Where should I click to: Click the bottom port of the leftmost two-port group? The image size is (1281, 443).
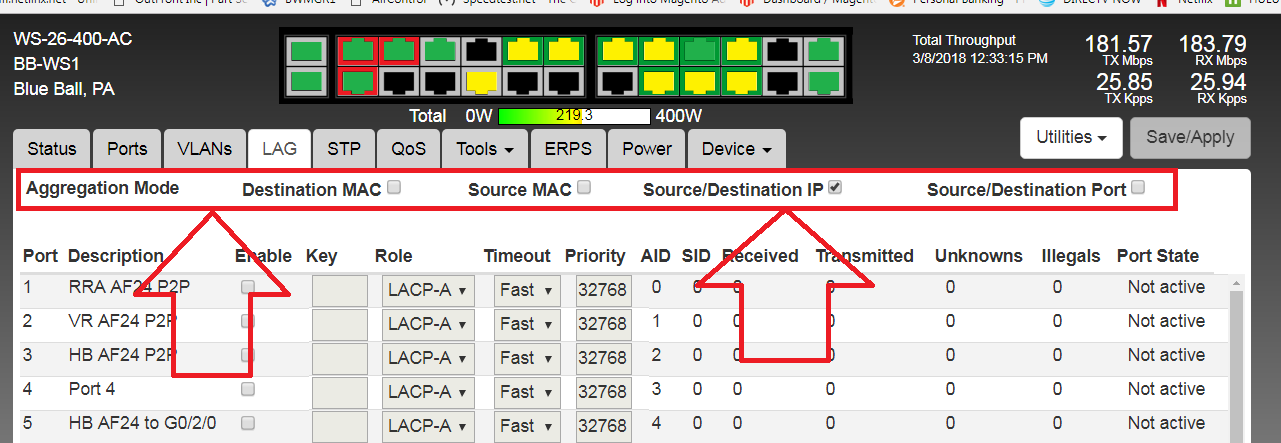pos(306,81)
